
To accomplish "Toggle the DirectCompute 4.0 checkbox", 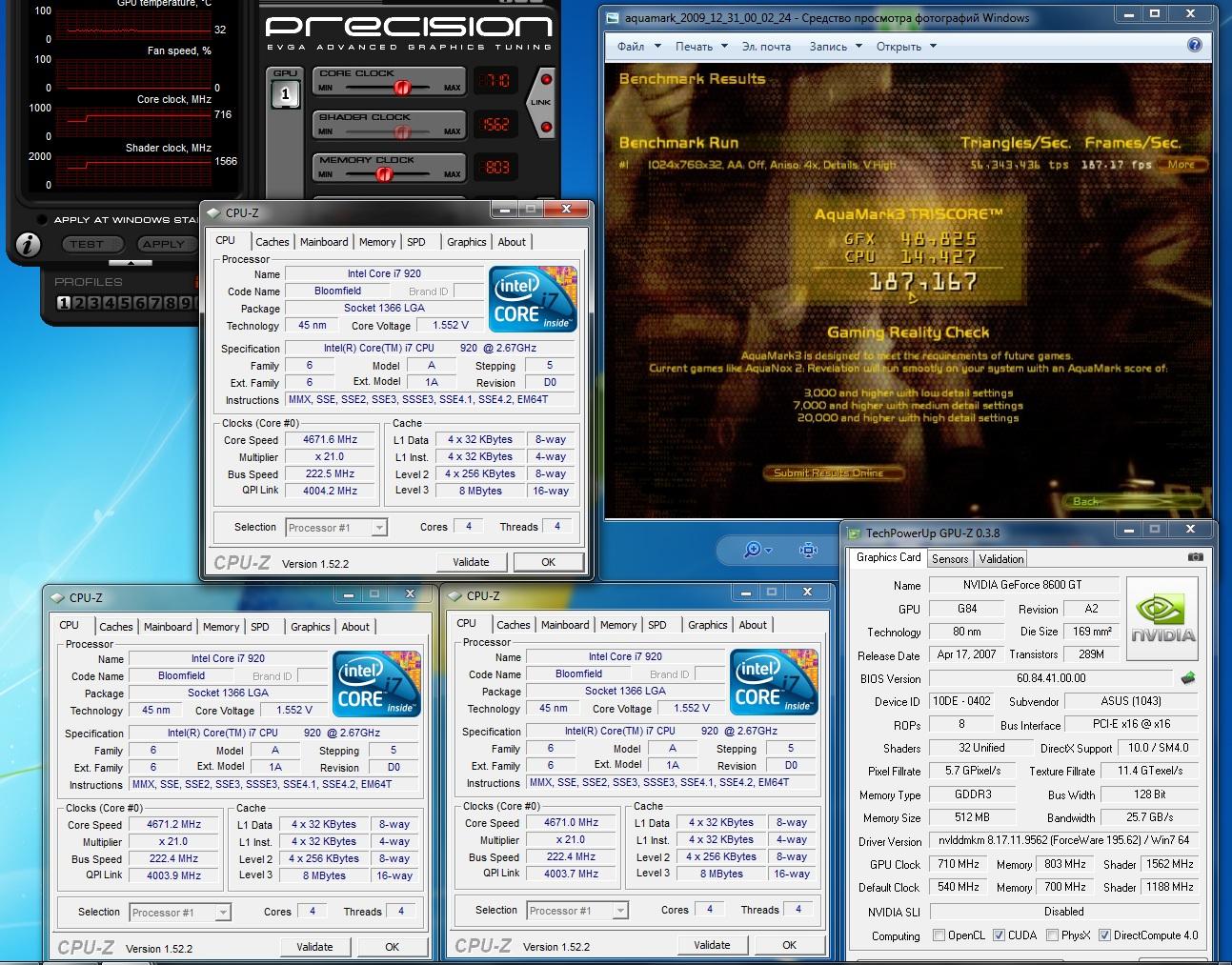I will click(1105, 935).
